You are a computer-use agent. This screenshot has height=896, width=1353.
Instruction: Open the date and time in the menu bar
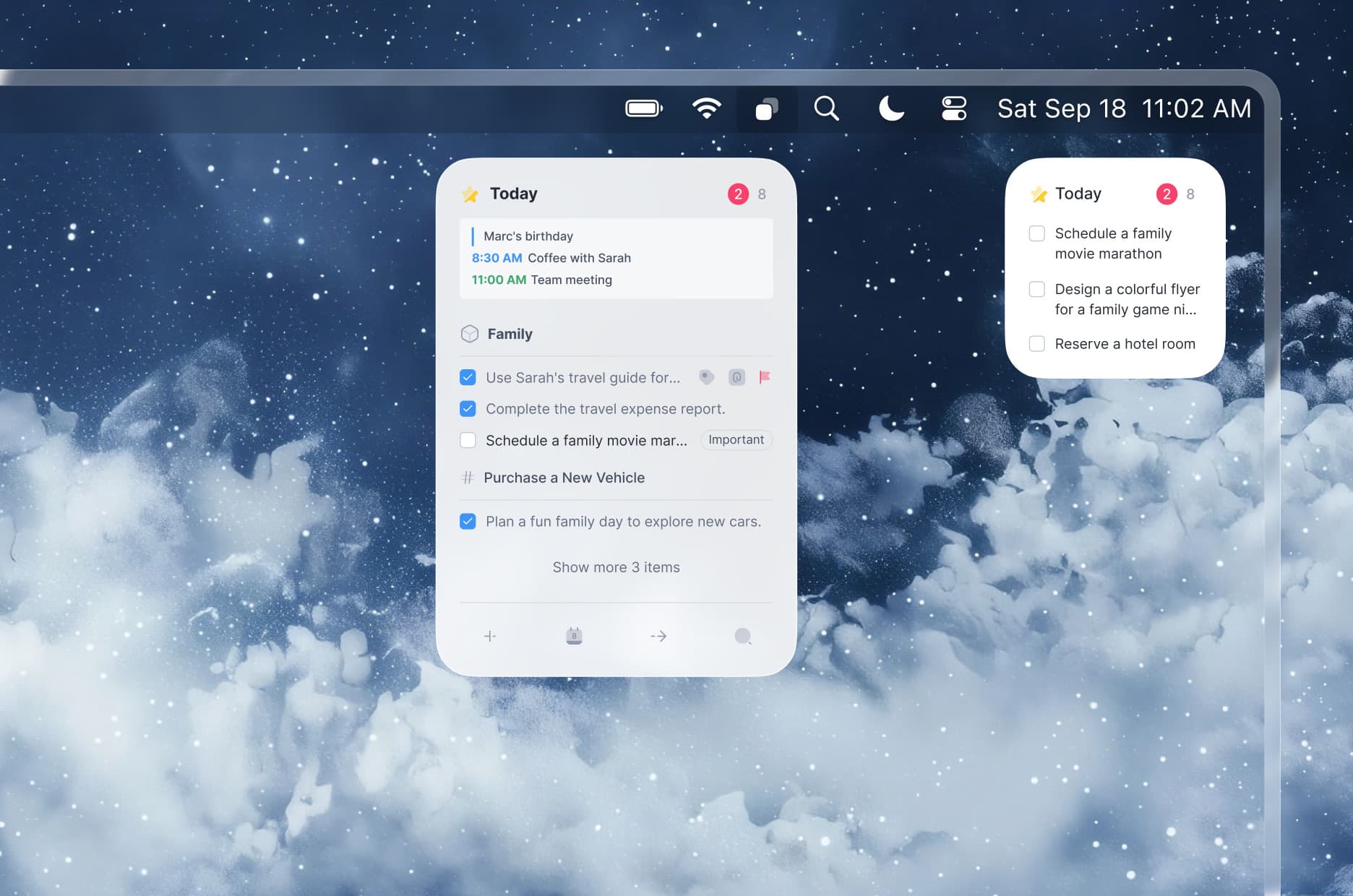coord(1125,108)
